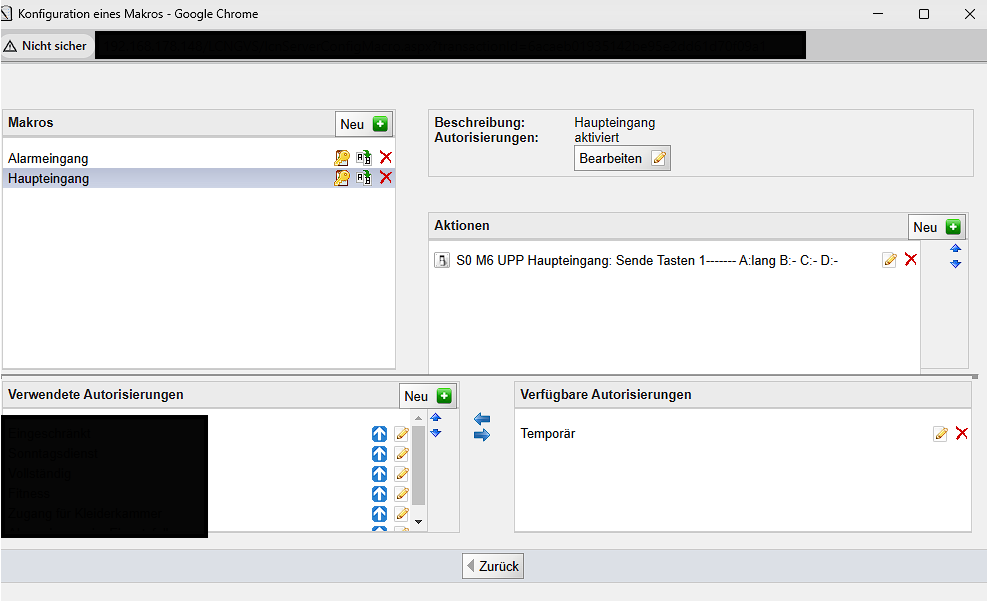The width and height of the screenshot is (987, 601).
Task: Delete the S0 M6 UPP Haupteingang action
Action: point(910,260)
